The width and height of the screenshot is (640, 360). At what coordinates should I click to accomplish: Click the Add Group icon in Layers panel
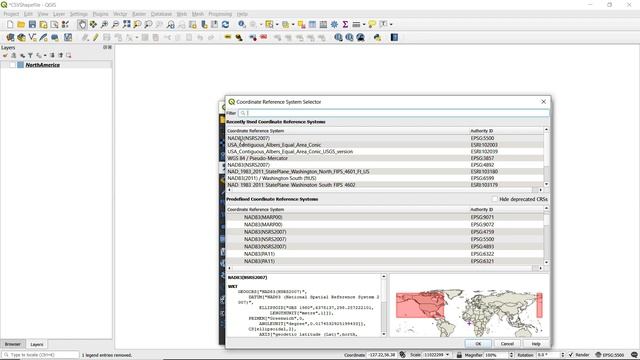tap(13, 55)
